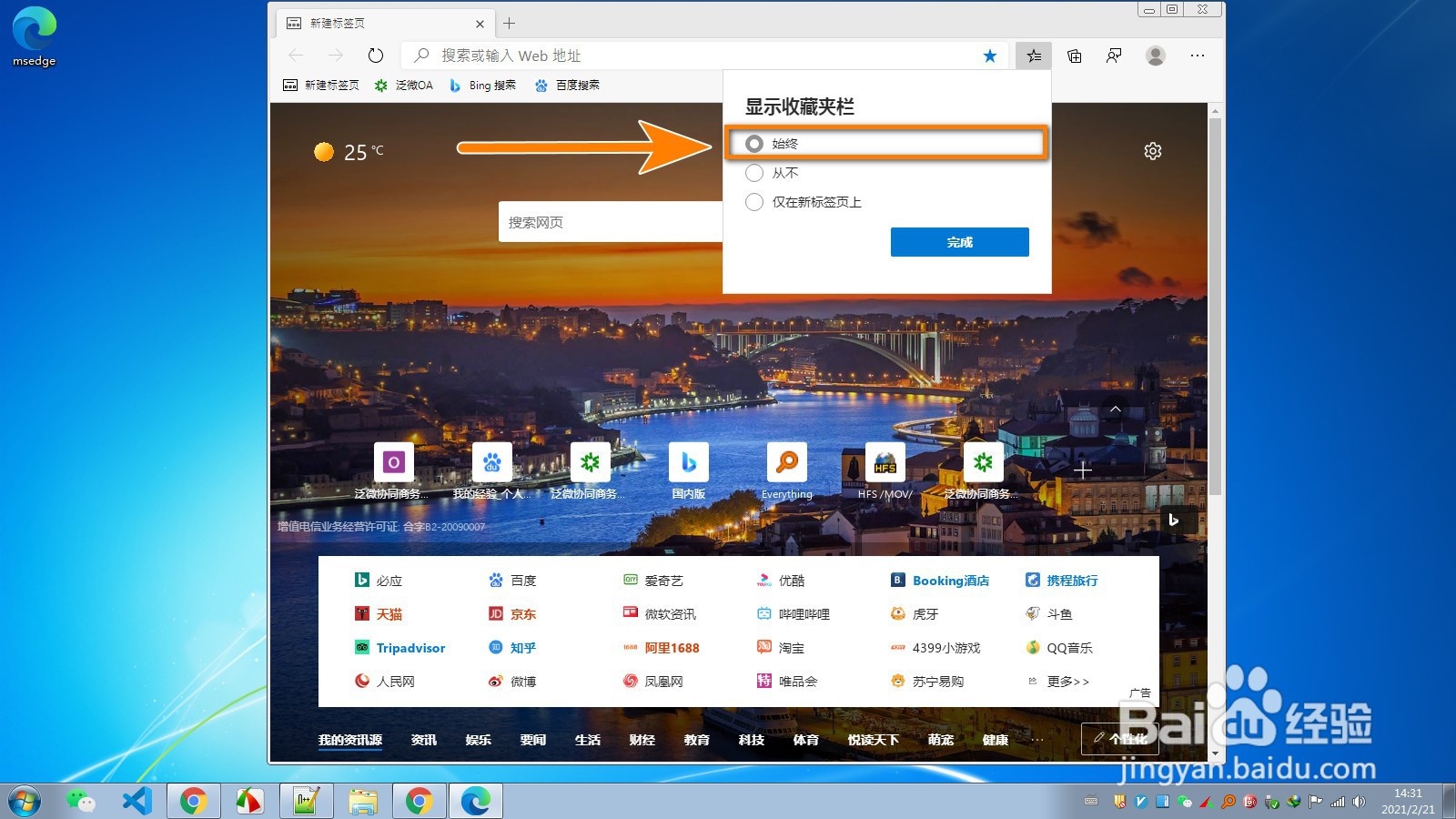Open the Collections icon in toolbar

[x=1073, y=56]
